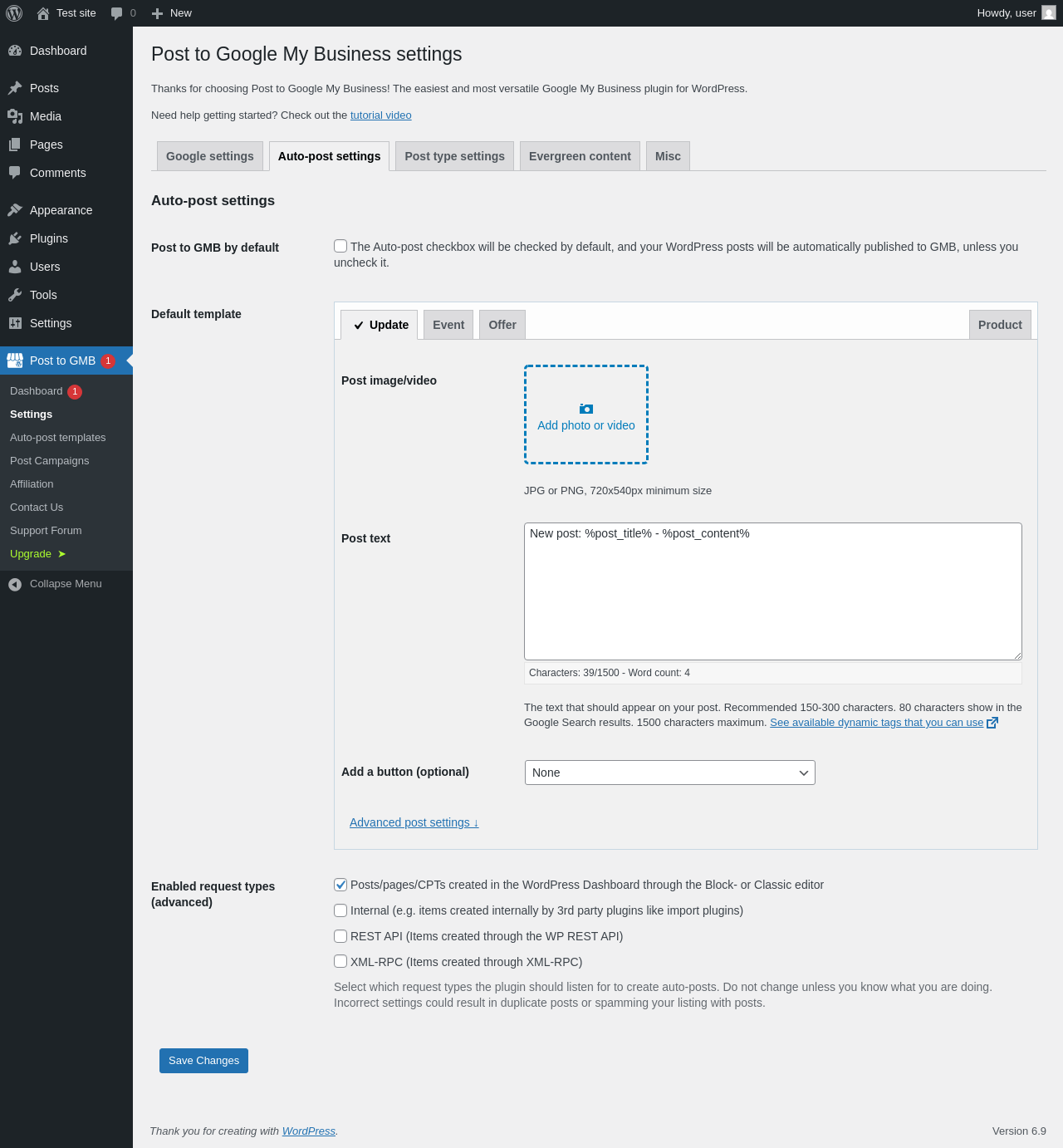Open Contact Us submenu item

pos(37,508)
